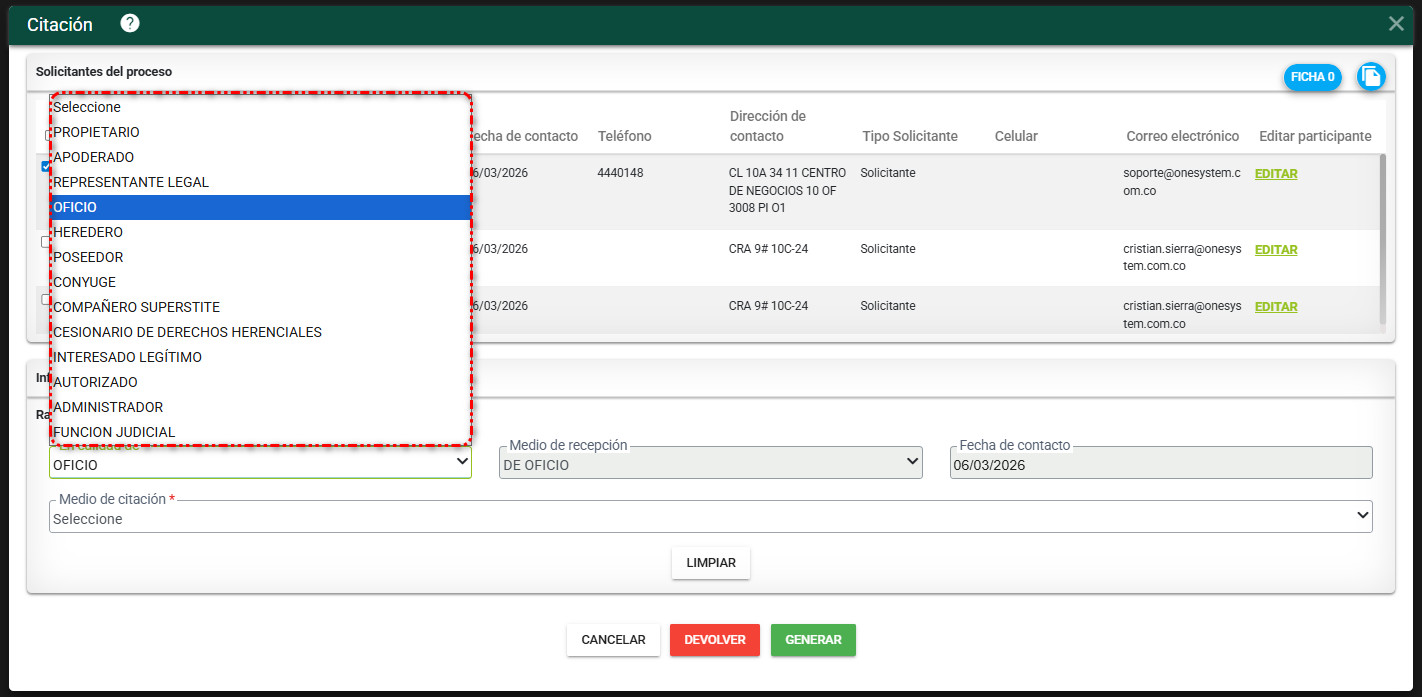Select APODERADO option in the list
The image size is (1422, 697).
[x=93, y=157]
